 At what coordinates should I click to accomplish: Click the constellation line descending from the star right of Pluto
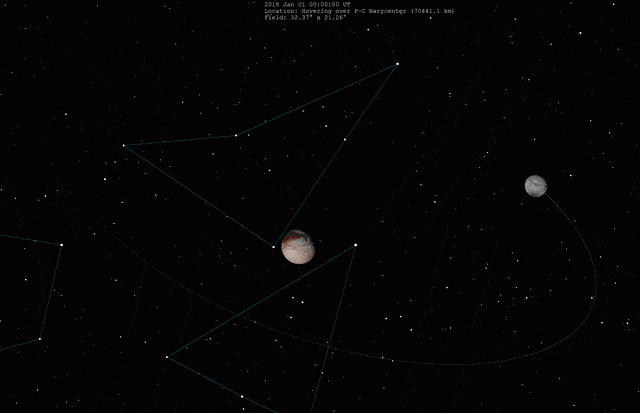click(341, 320)
